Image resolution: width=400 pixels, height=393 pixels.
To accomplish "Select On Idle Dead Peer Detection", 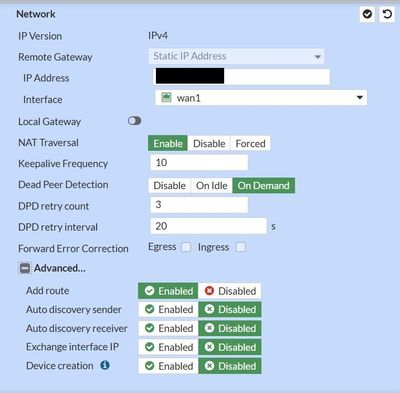I will pos(212,186).
